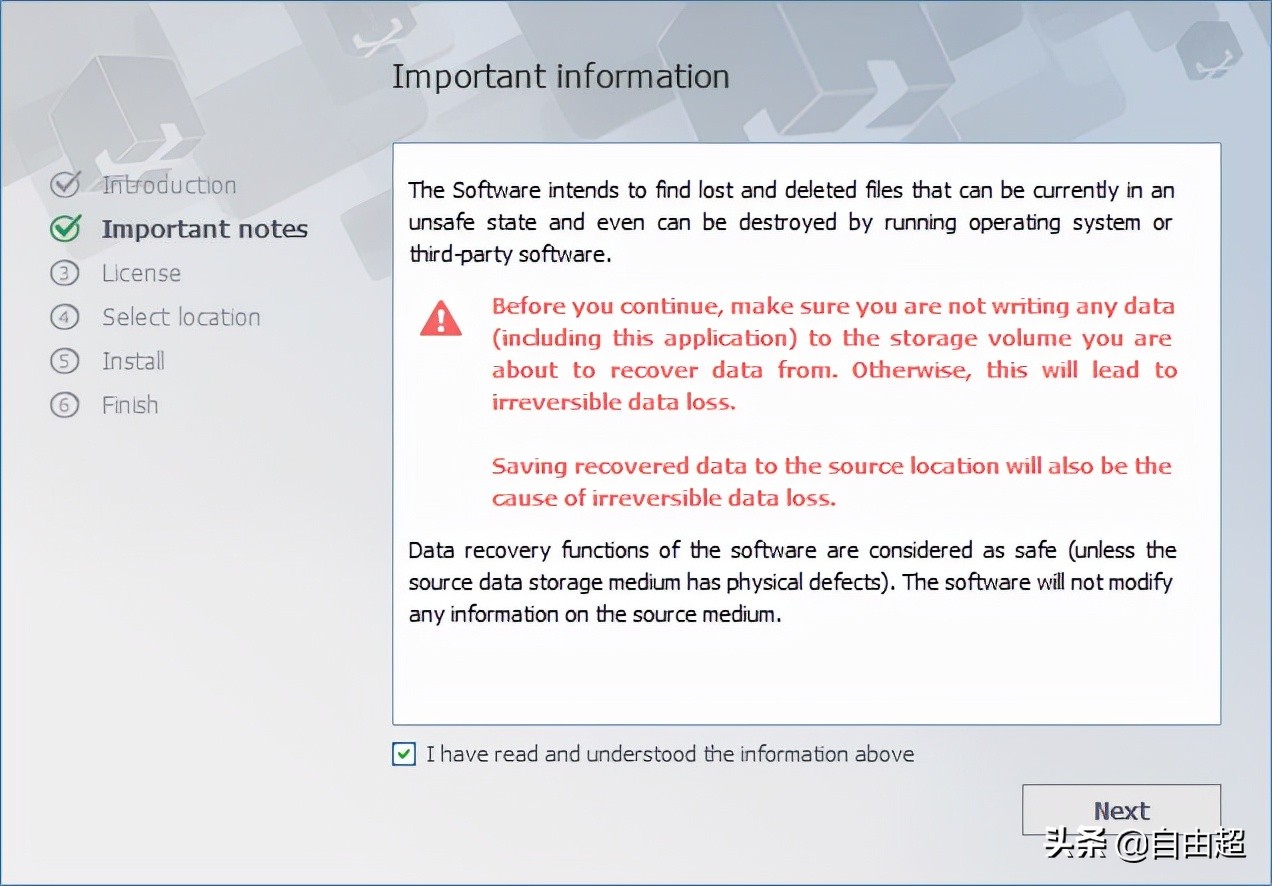
Task: Click the "Data recovery functions" paragraph
Action: coord(791,581)
